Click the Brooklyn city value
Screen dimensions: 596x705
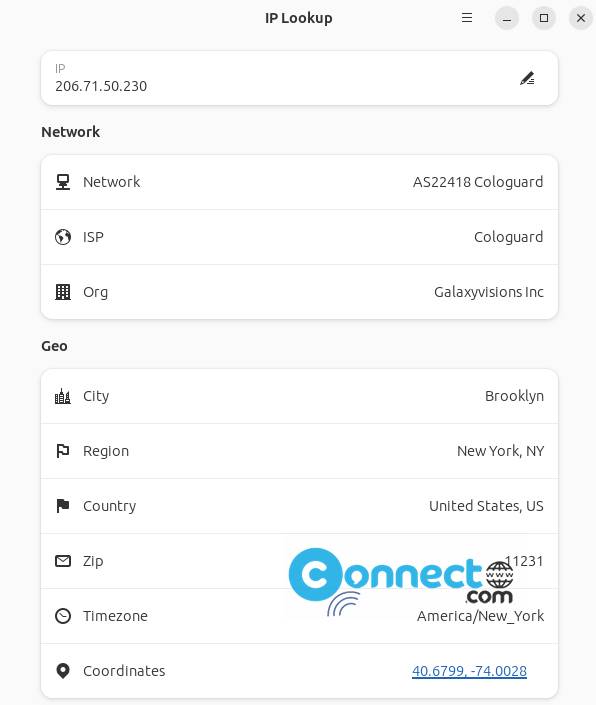click(514, 396)
